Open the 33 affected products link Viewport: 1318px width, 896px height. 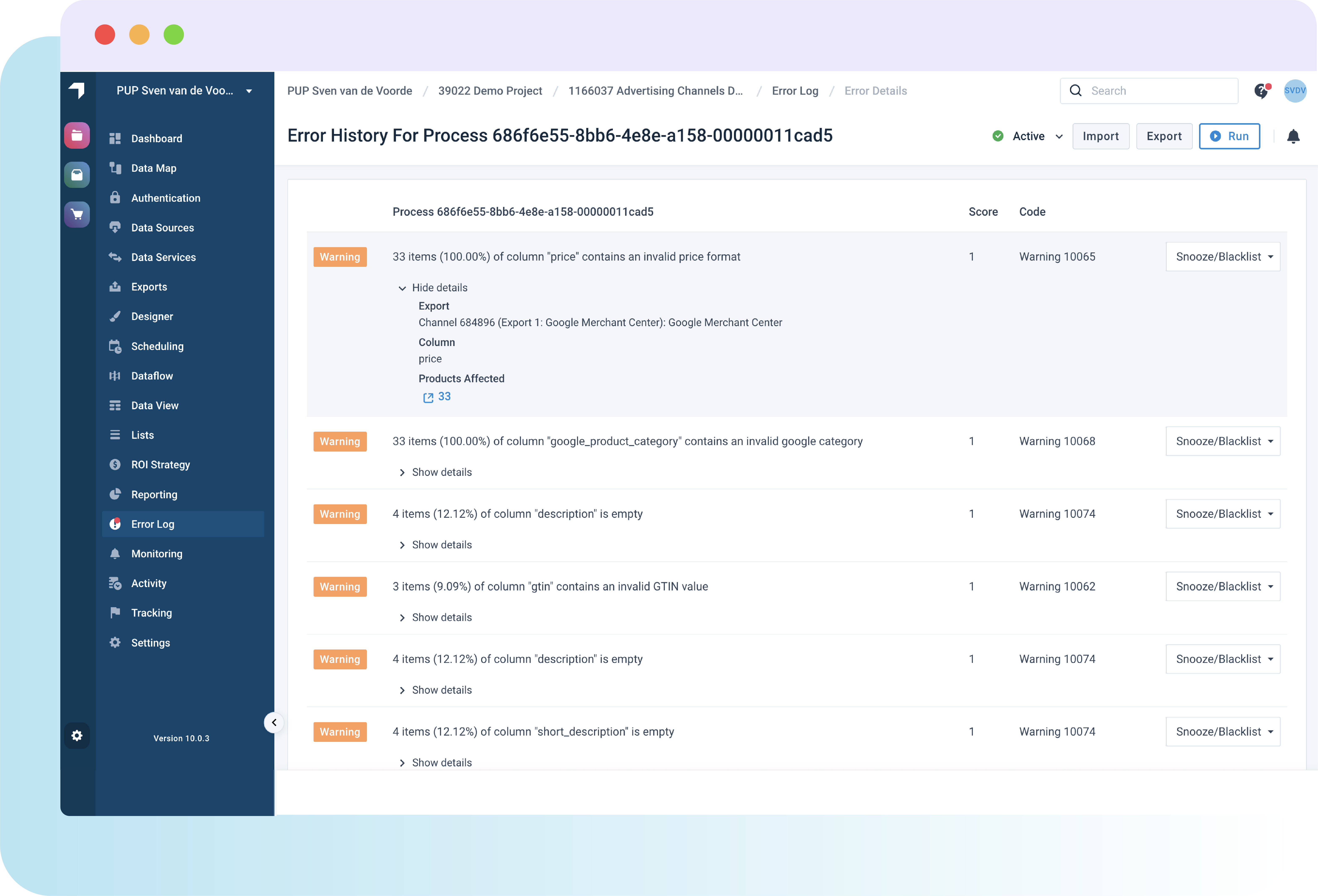click(x=437, y=396)
